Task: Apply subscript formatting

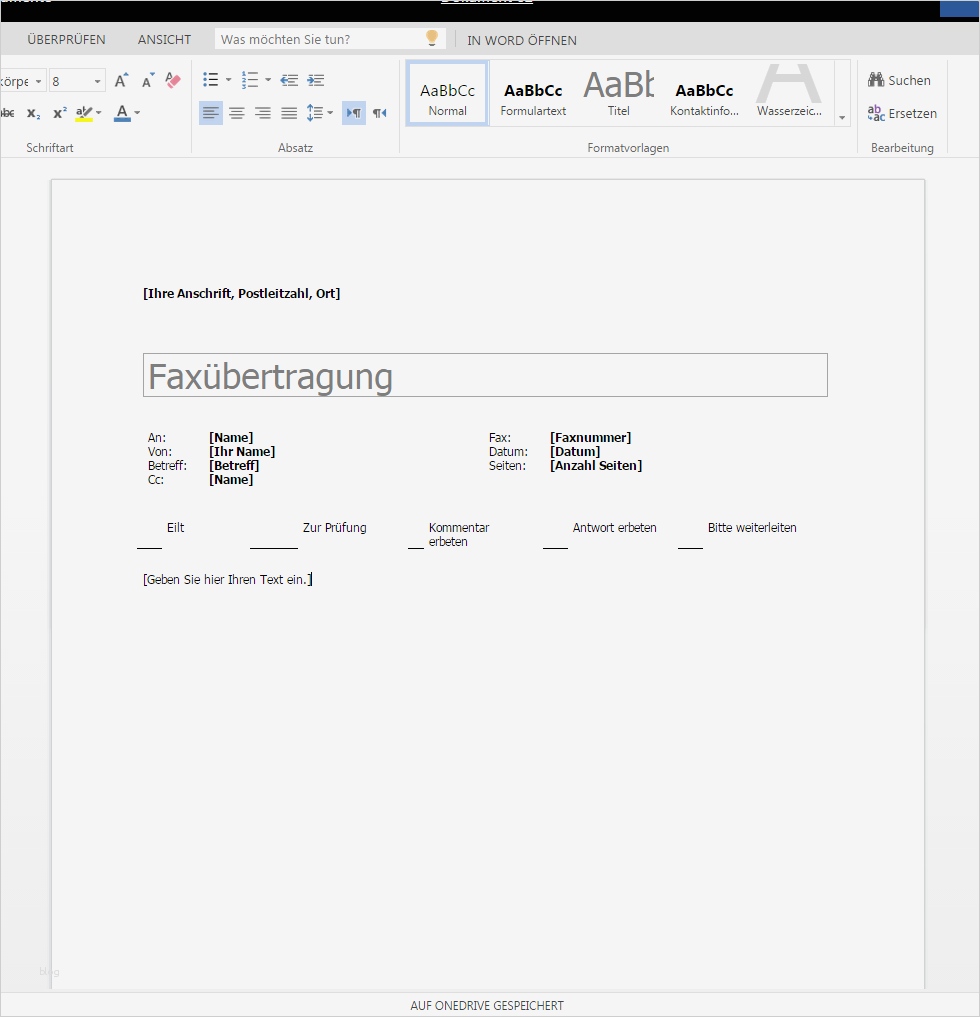Action: pos(33,113)
